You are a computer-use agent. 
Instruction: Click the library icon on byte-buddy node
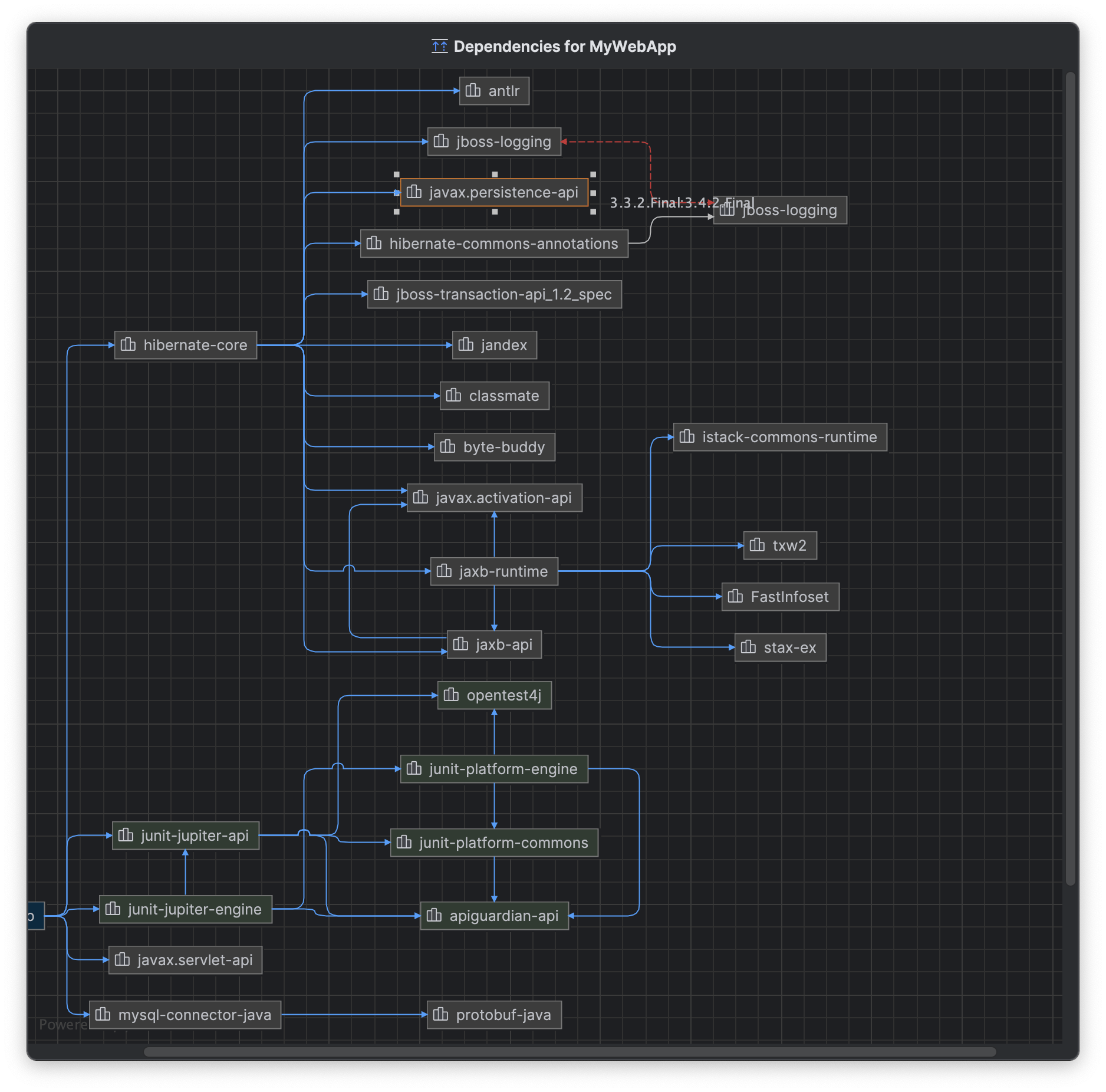(448, 446)
